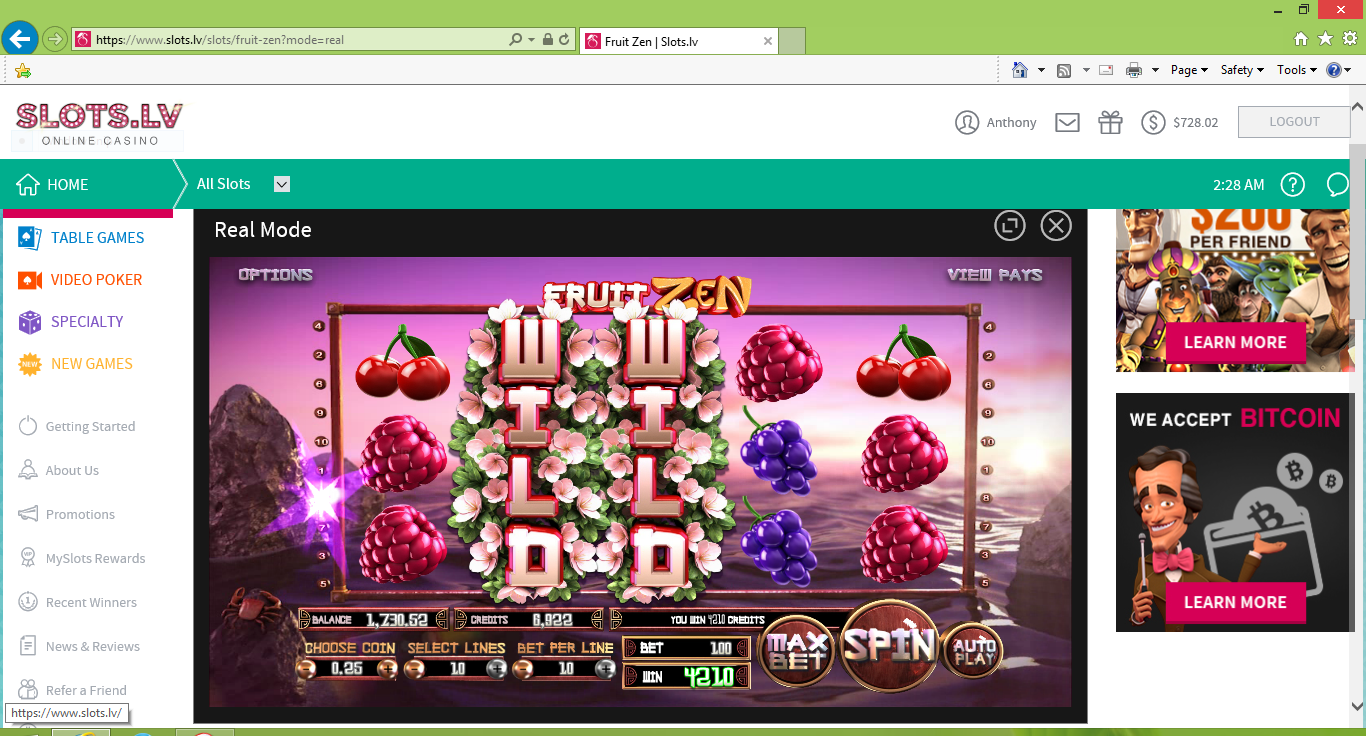Viewport: 1366px width, 736px height.
Task: Toggle AUTO PLAY in the slot game
Action: click(x=971, y=650)
